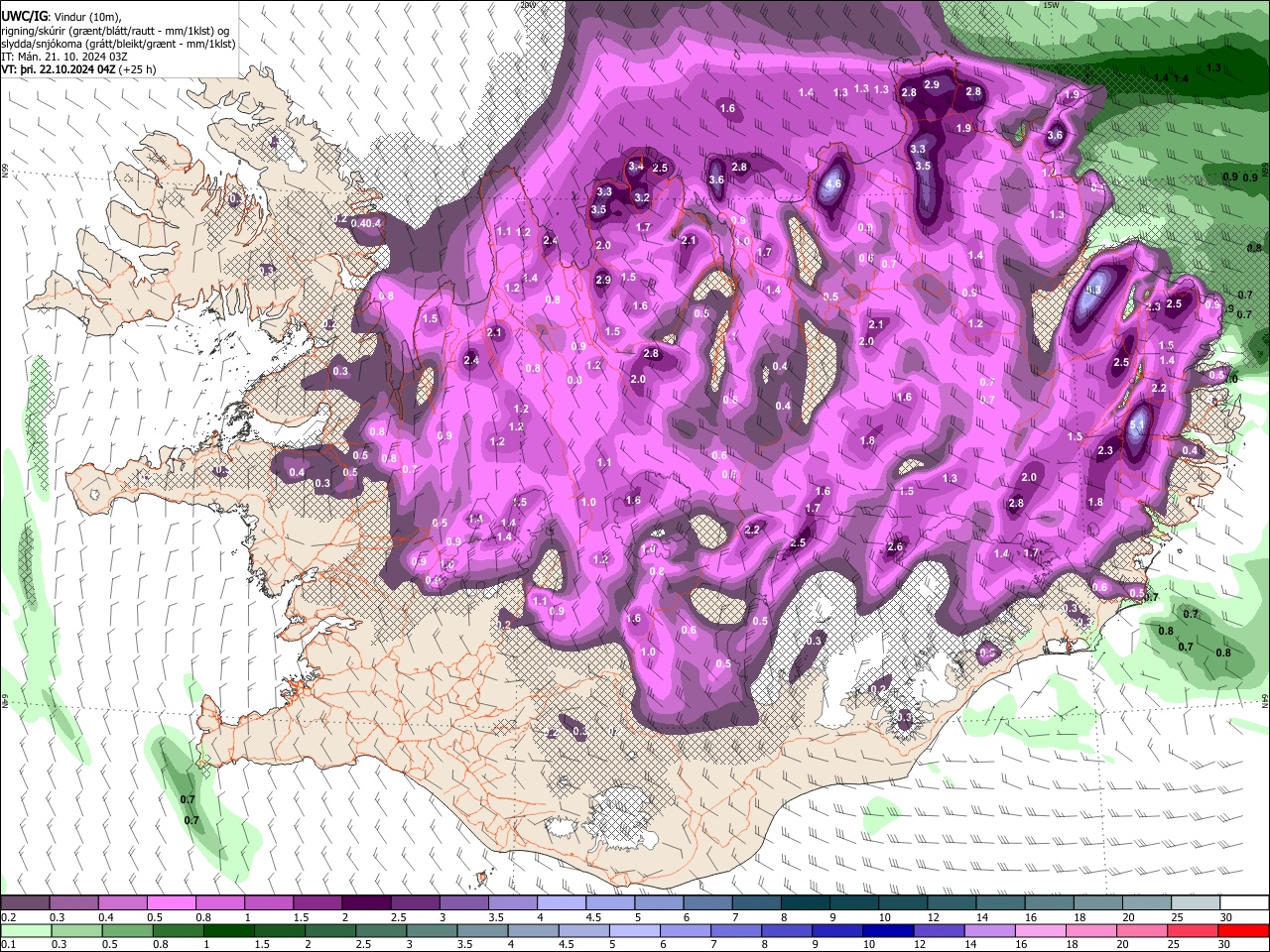1270x952 pixels.
Task: Click the grayish-purple swatch labeled 0.2
Action: [25, 903]
